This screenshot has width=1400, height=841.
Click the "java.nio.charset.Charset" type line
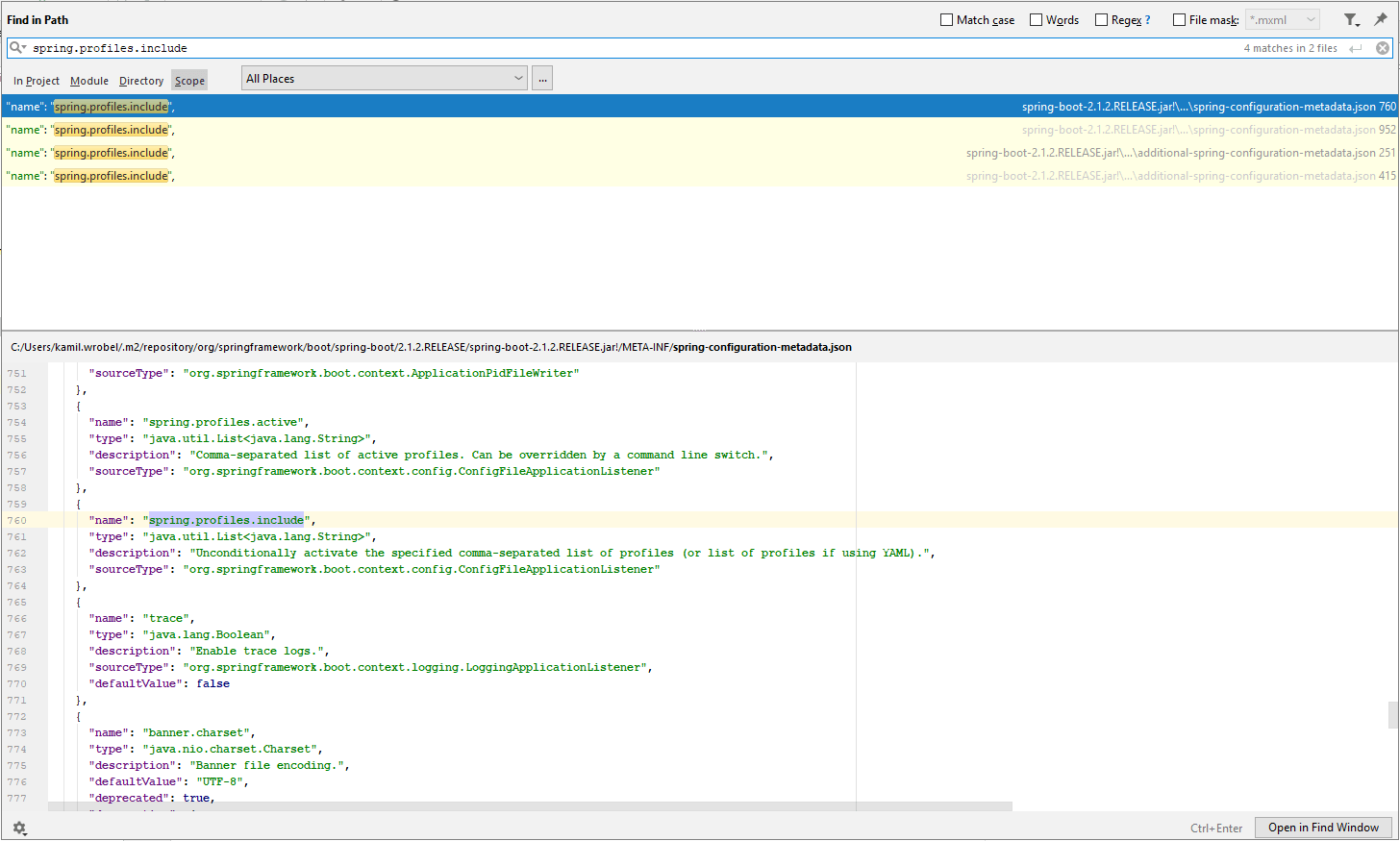tap(206, 749)
